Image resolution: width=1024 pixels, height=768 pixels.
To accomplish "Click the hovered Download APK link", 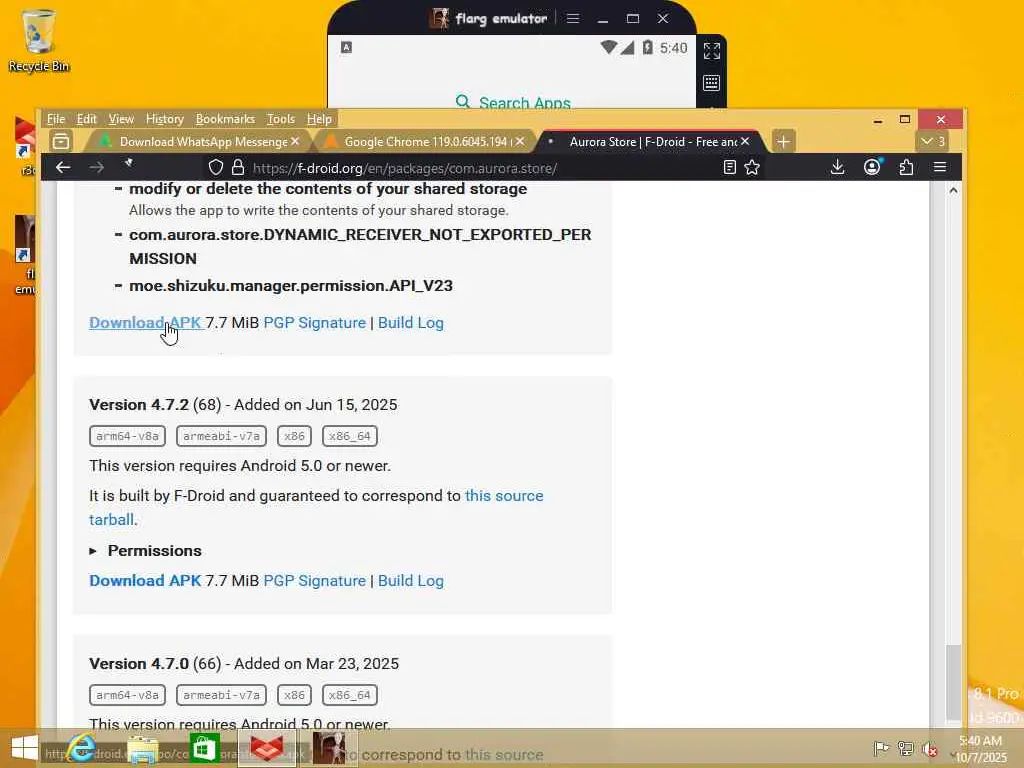I will 145,323.
